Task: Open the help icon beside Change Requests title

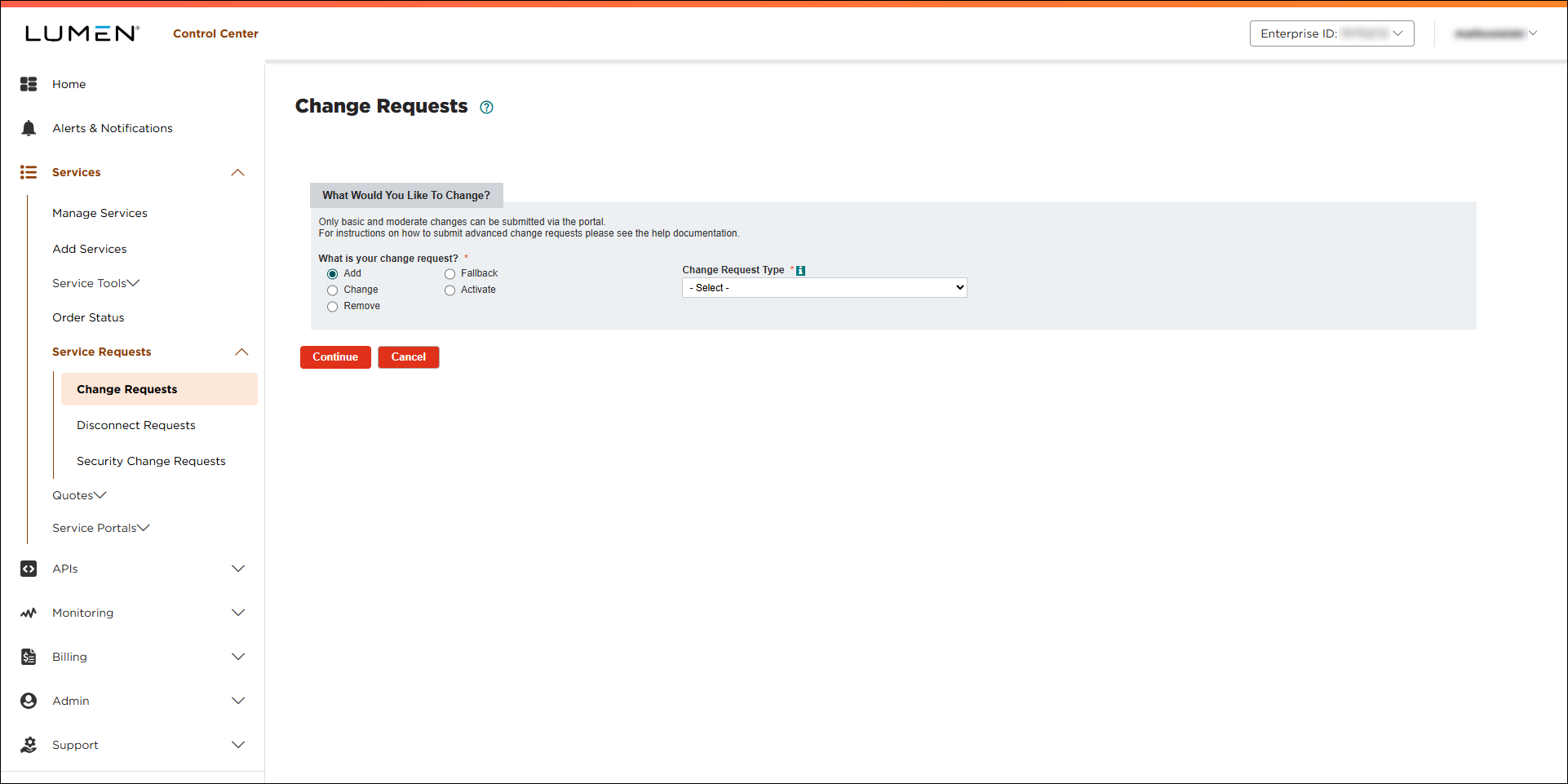Action: 486,107
